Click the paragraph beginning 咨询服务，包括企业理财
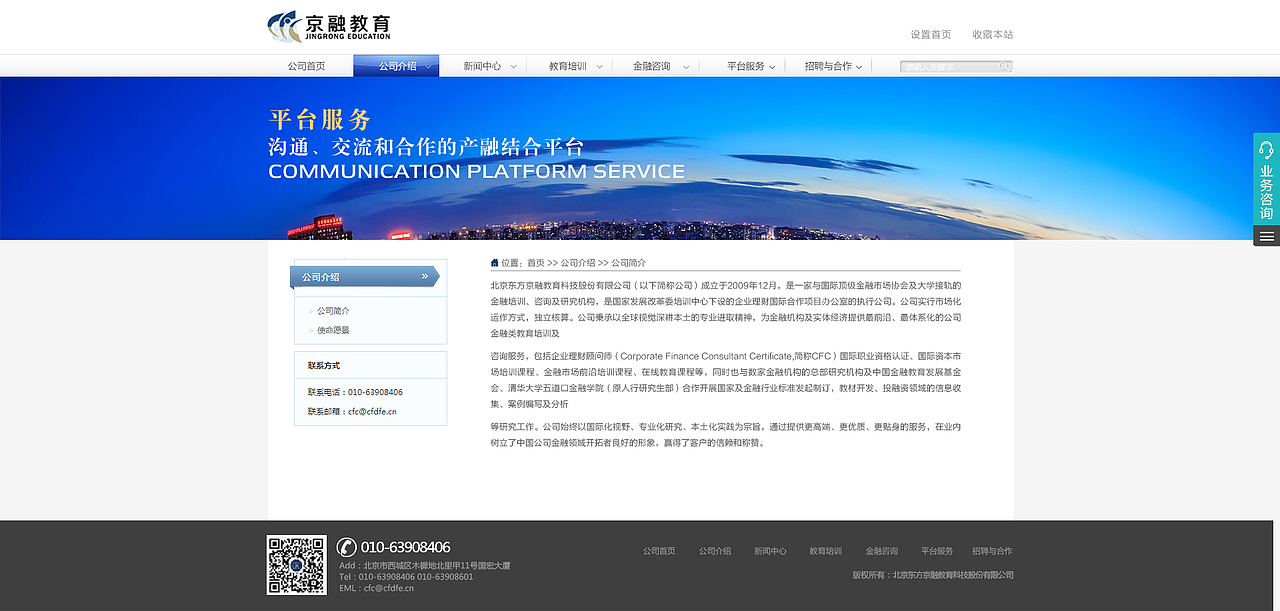 pyautogui.click(x=726, y=380)
